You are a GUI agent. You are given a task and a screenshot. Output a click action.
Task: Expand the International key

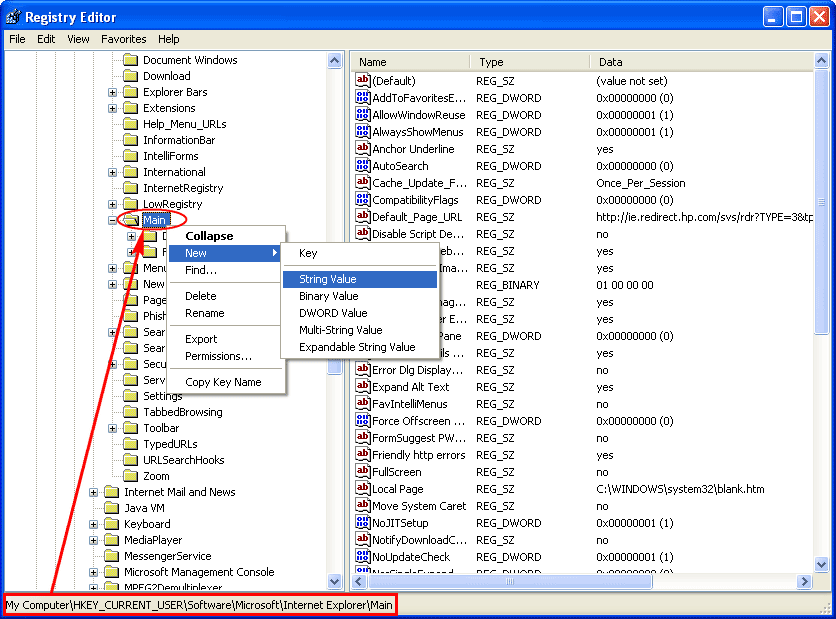coord(112,172)
